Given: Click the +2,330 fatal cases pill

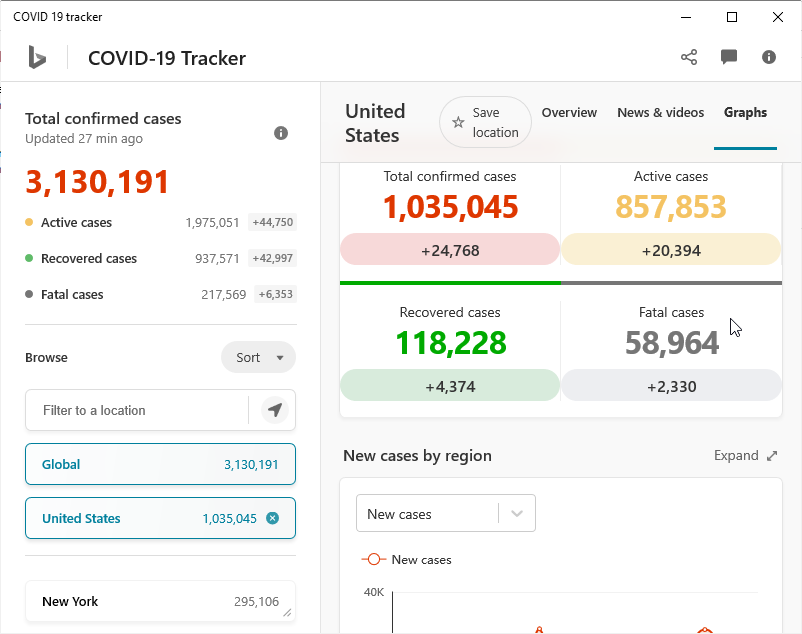Looking at the screenshot, I should (671, 386).
